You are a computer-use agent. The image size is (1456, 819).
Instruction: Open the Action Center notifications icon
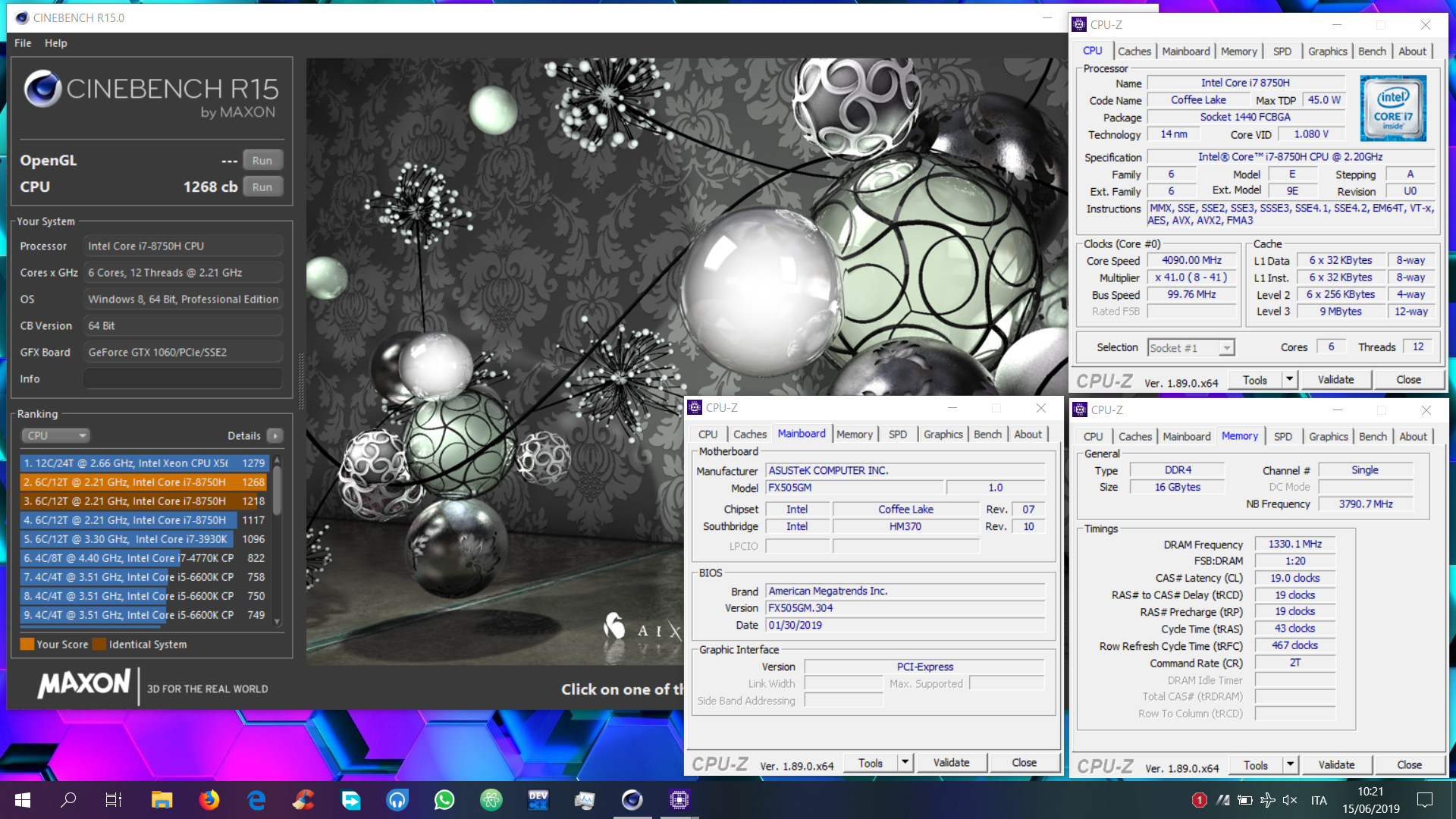click(x=1425, y=800)
